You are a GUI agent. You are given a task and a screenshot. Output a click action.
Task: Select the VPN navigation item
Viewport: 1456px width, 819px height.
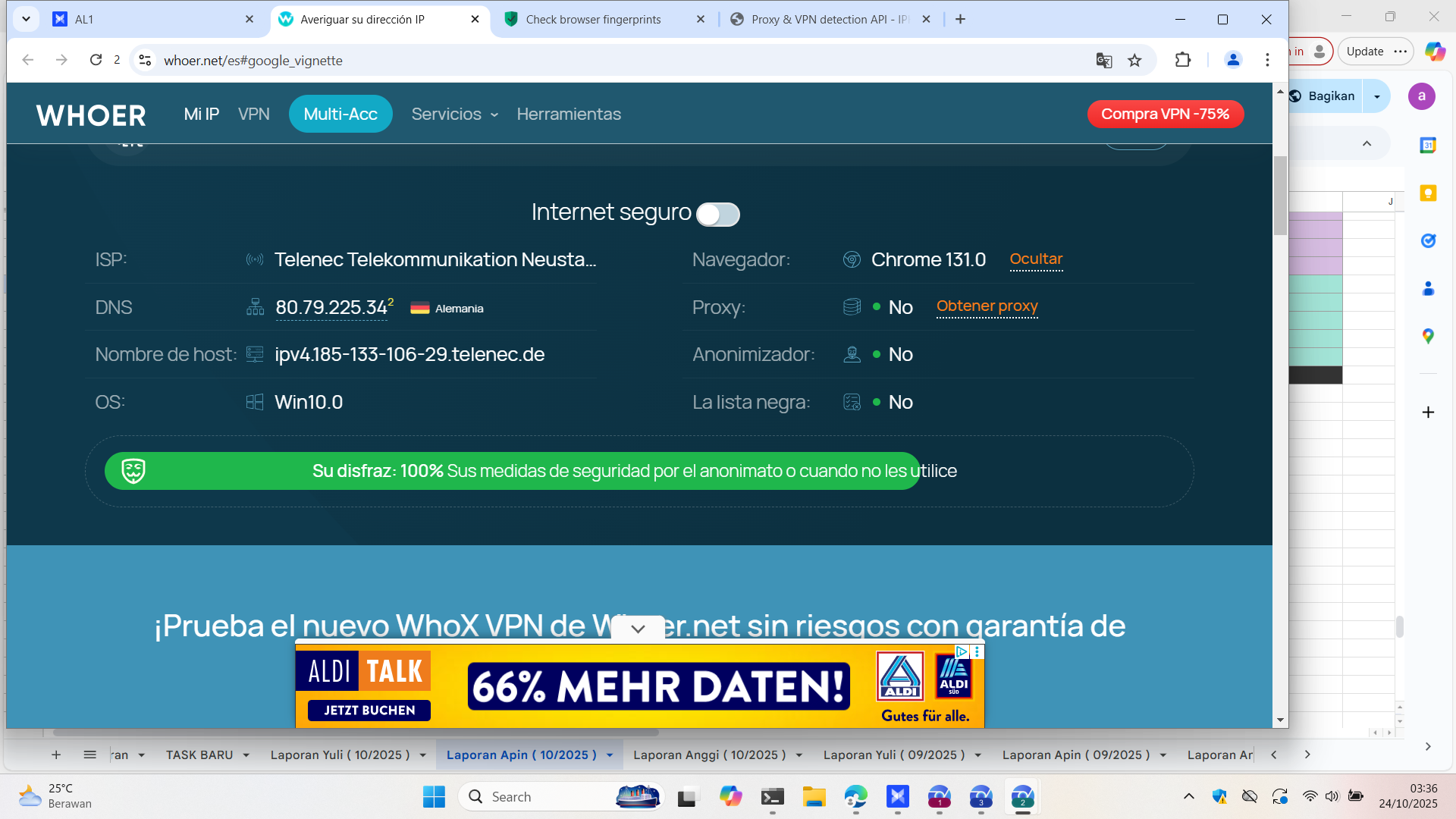click(254, 115)
